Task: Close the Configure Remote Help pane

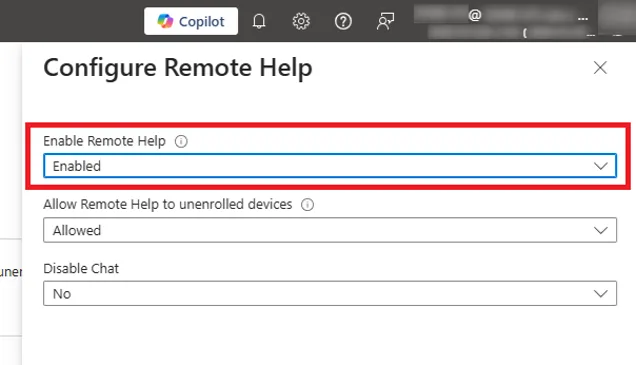Action: coord(600,68)
